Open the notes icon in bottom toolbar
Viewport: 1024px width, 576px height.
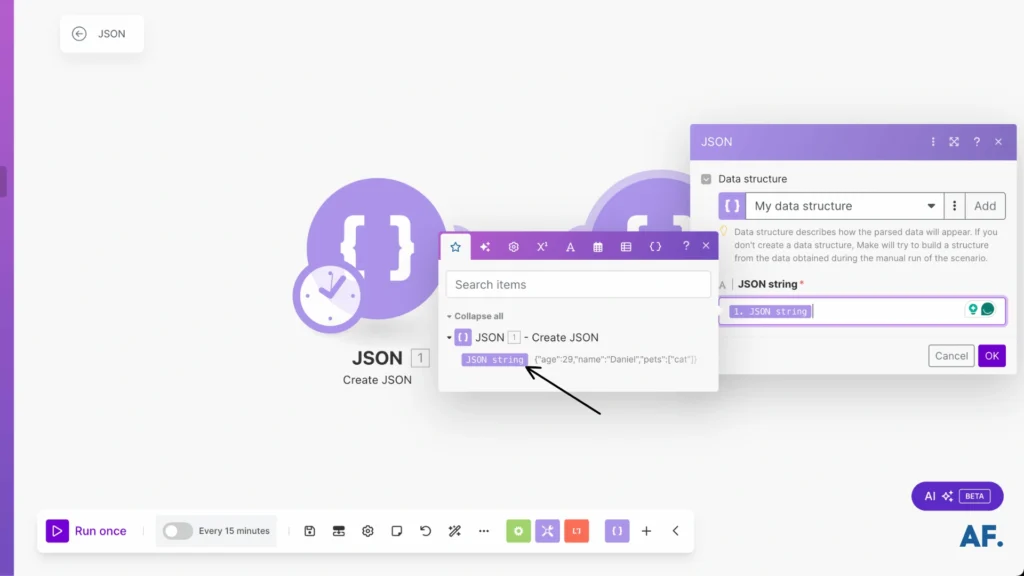(x=396, y=531)
